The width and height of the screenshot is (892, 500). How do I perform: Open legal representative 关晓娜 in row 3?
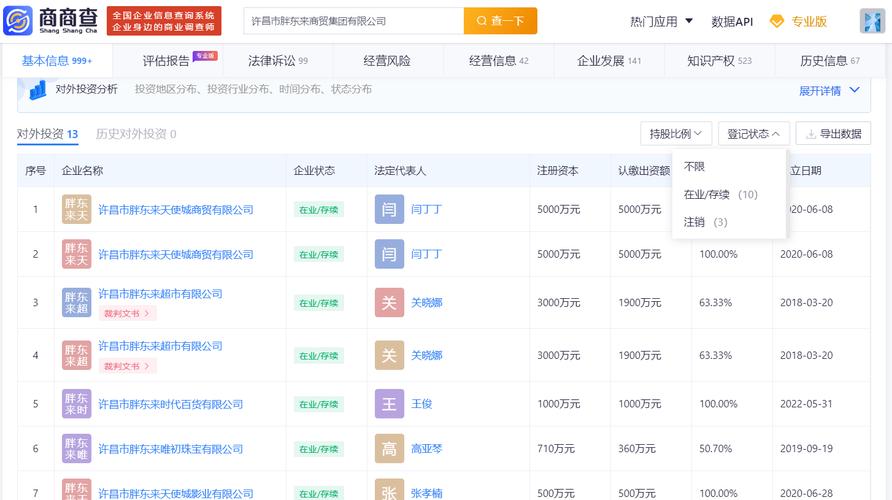click(426, 303)
